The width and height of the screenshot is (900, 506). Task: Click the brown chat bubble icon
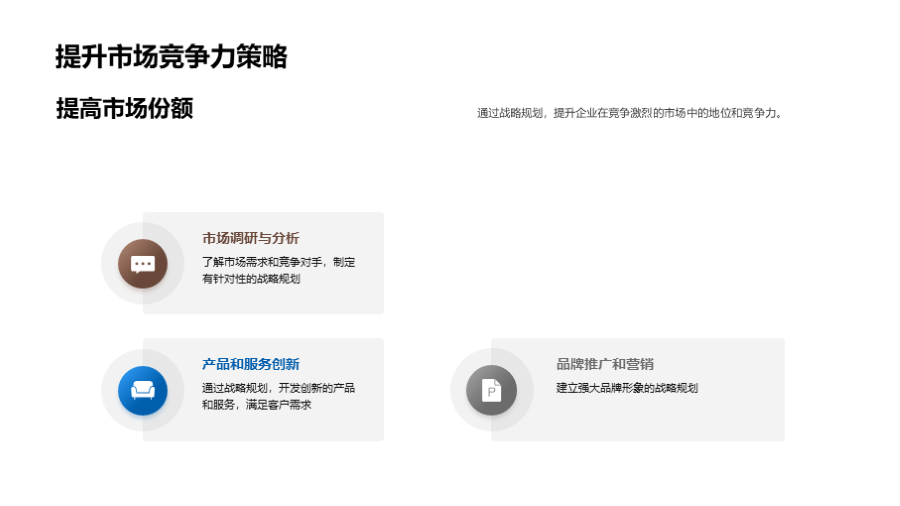143,264
